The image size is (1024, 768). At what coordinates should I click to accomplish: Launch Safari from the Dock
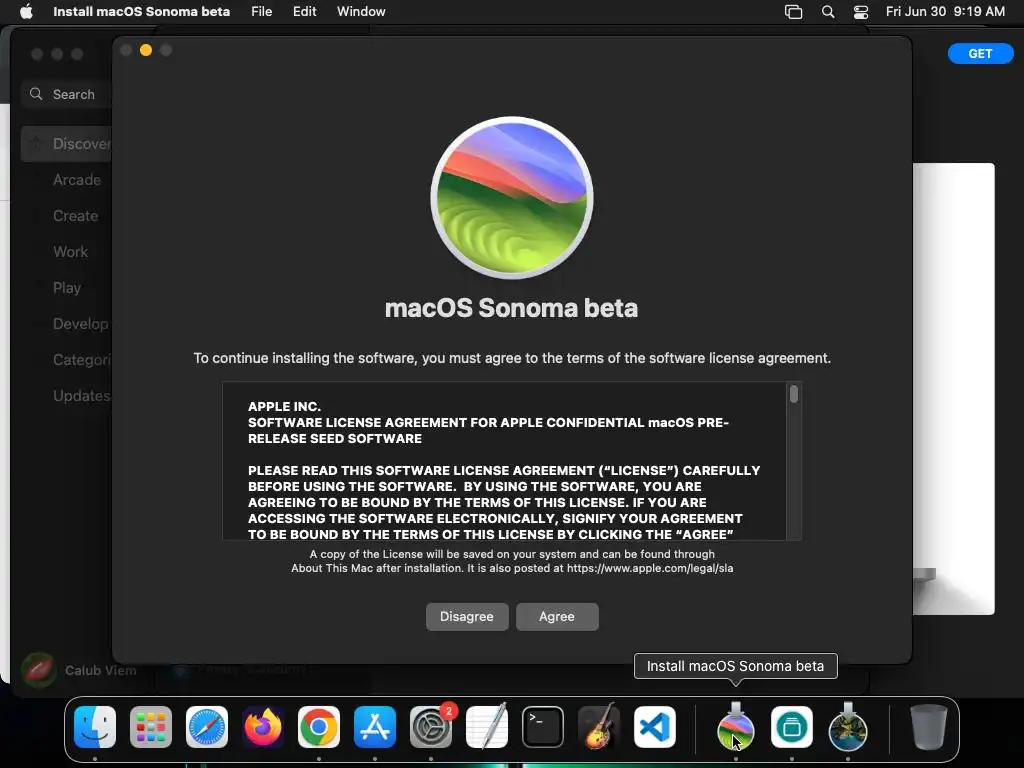[207, 727]
